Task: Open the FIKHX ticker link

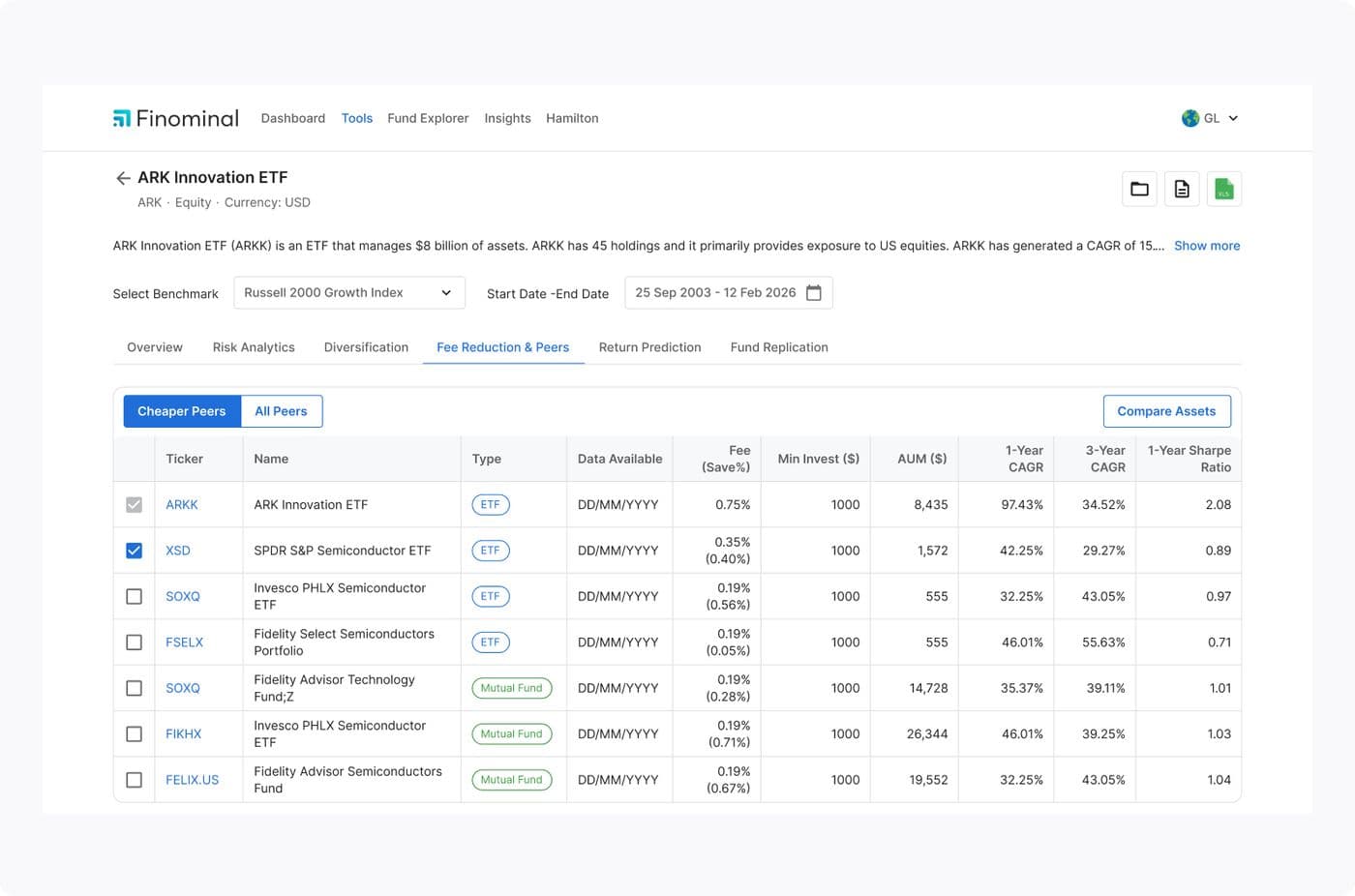Action: tap(184, 734)
